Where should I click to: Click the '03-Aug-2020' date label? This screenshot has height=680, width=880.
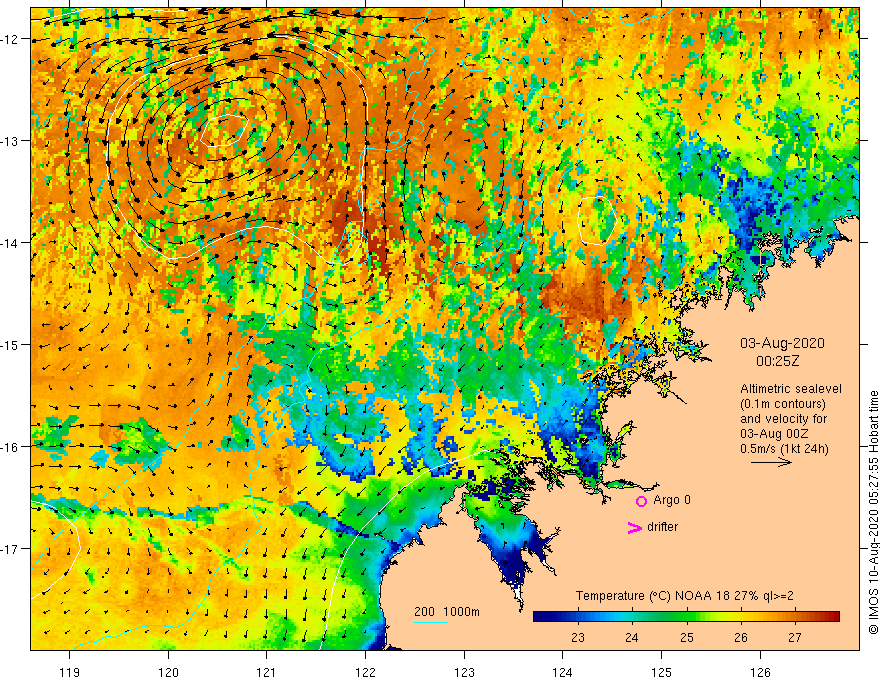(782, 343)
